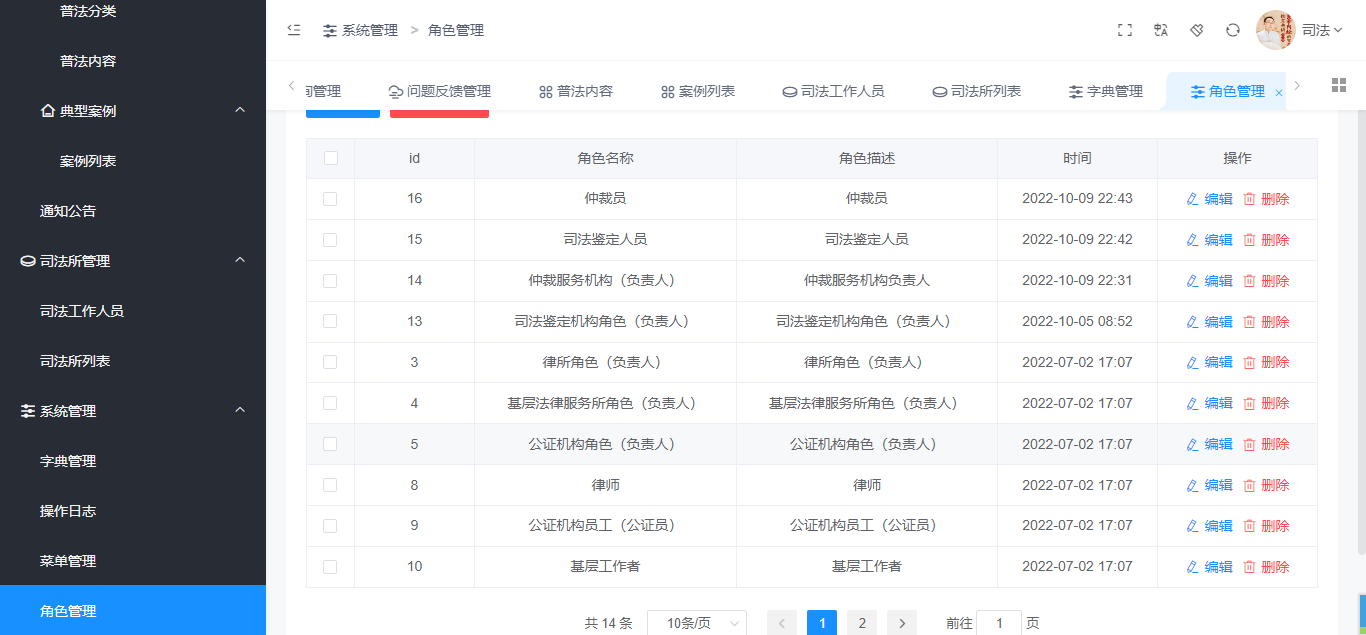This screenshot has height=635, width=1366.
Task: Check the row checkbox for 律师
Action: pyautogui.click(x=330, y=485)
